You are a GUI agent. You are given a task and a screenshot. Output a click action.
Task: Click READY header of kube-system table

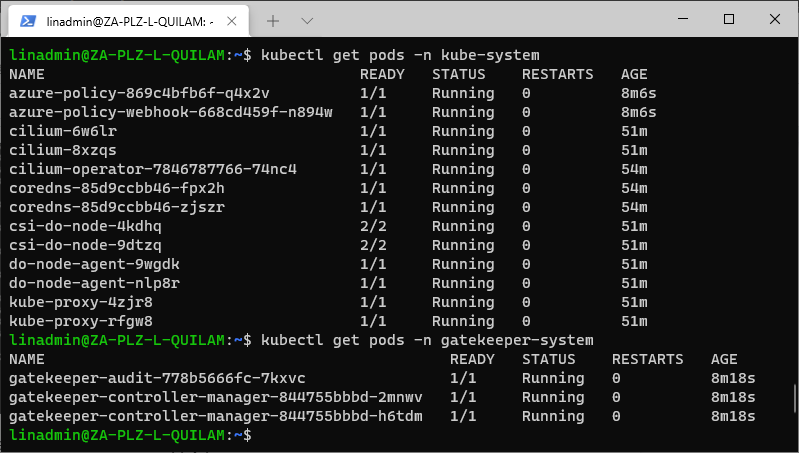(382, 74)
